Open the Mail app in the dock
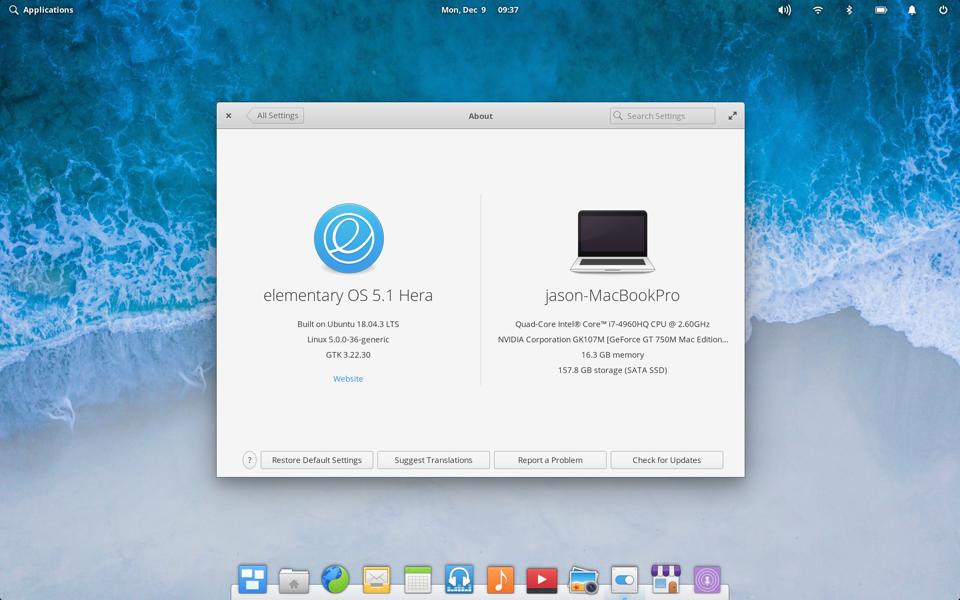Image resolution: width=960 pixels, height=600 pixels. (x=376, y=579)
